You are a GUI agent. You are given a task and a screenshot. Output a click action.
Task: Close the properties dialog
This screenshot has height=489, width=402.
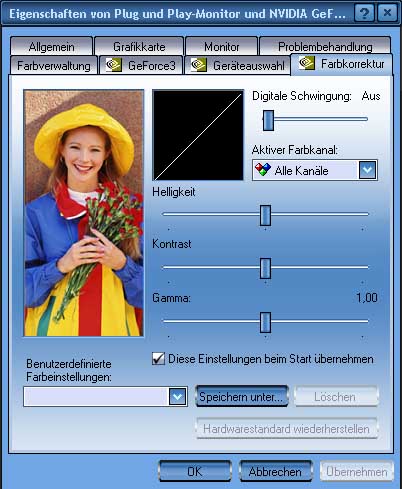click(x=388, y=14)
